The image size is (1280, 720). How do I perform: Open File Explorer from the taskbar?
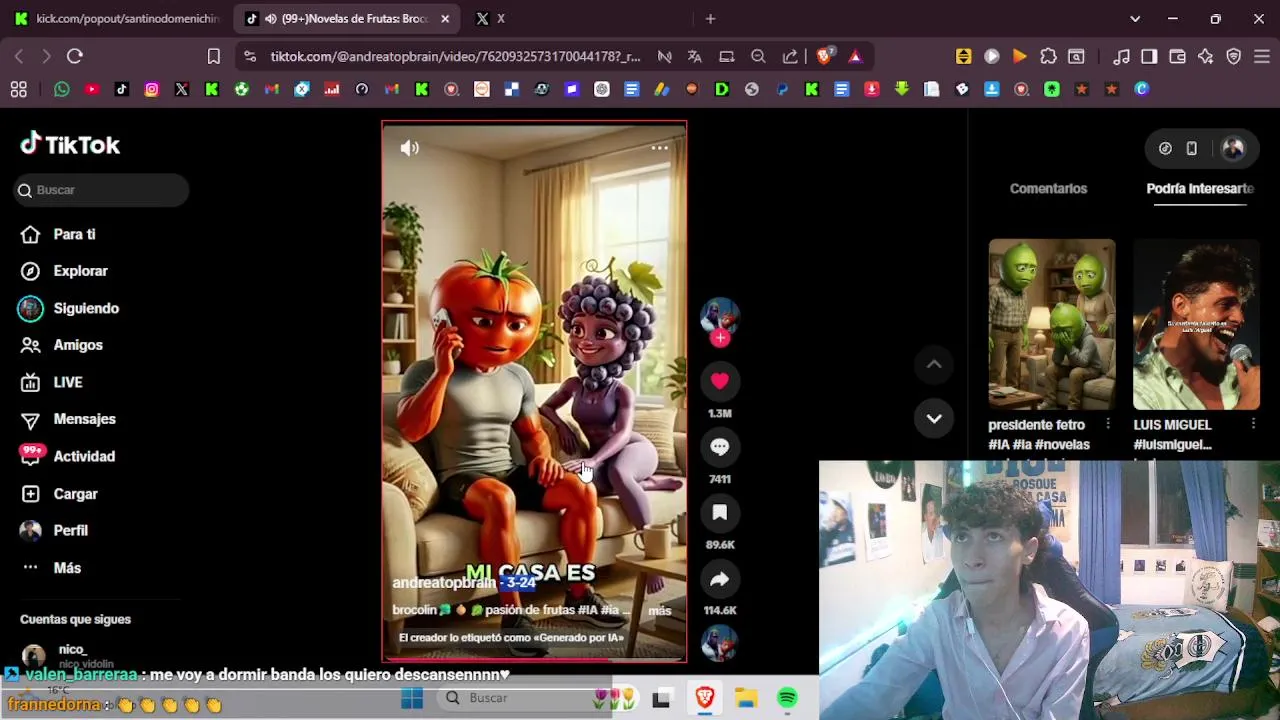tap(746, 698)
